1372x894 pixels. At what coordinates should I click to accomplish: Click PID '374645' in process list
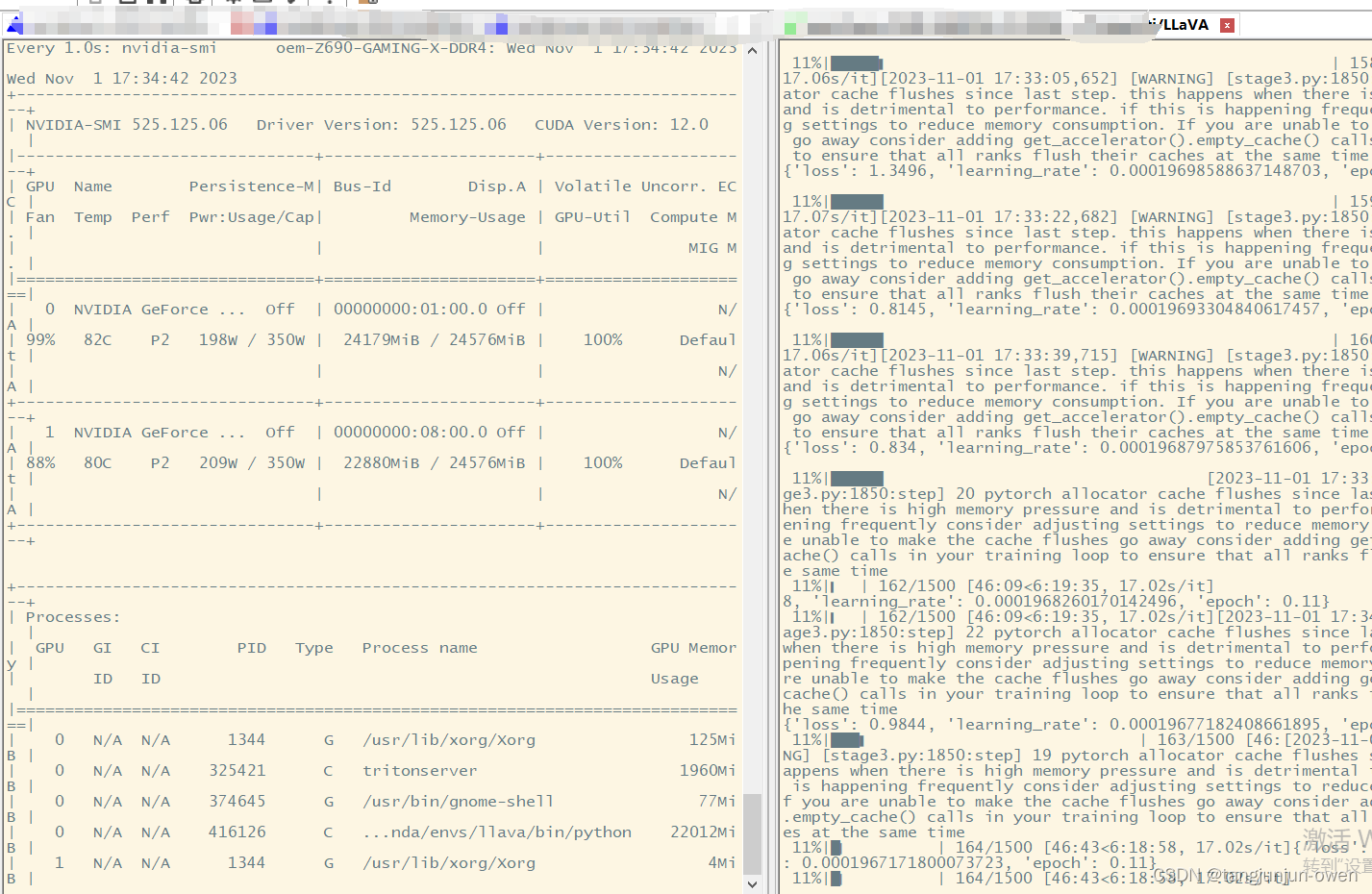(x=237, y=802)
